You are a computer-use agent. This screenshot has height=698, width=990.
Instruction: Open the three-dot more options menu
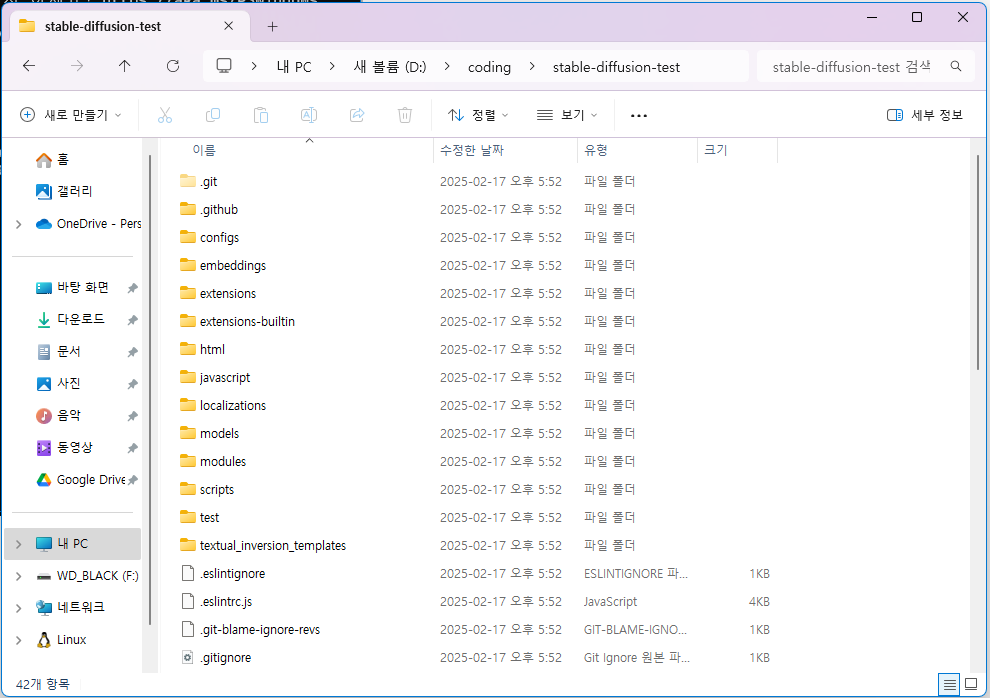(638, 115)
